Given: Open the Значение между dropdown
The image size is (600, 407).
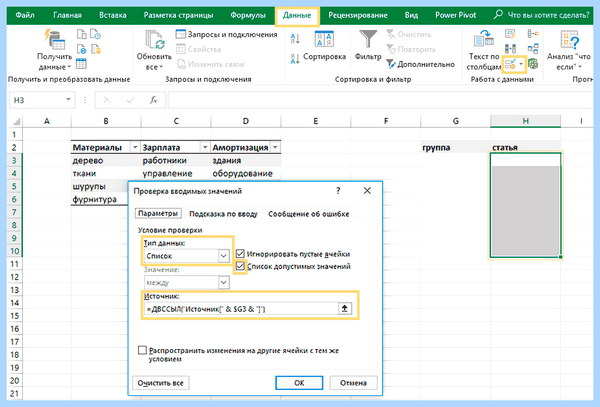Looking at the screenshot, I should click(223, 282).
